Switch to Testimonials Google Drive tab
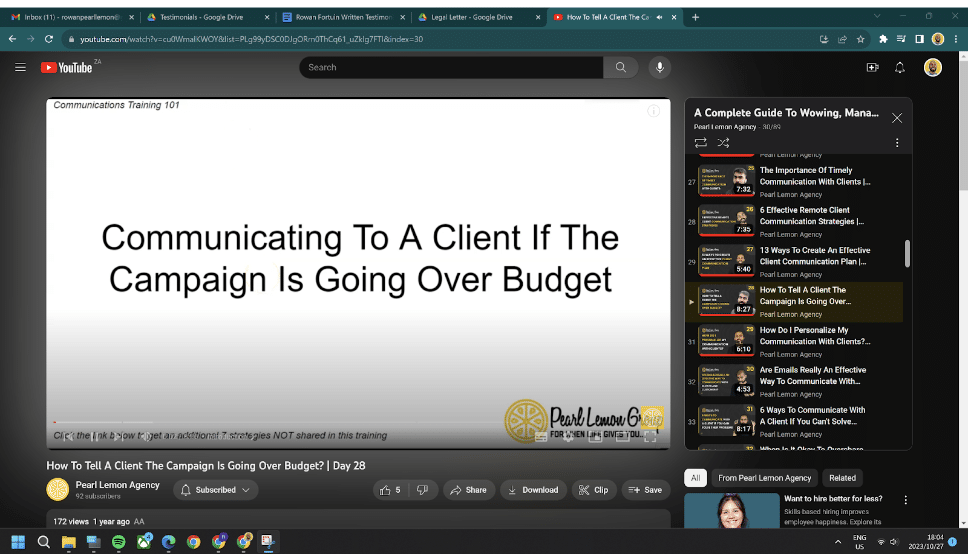This screenshot has height=554, width=974. click(x=206, y=17)
